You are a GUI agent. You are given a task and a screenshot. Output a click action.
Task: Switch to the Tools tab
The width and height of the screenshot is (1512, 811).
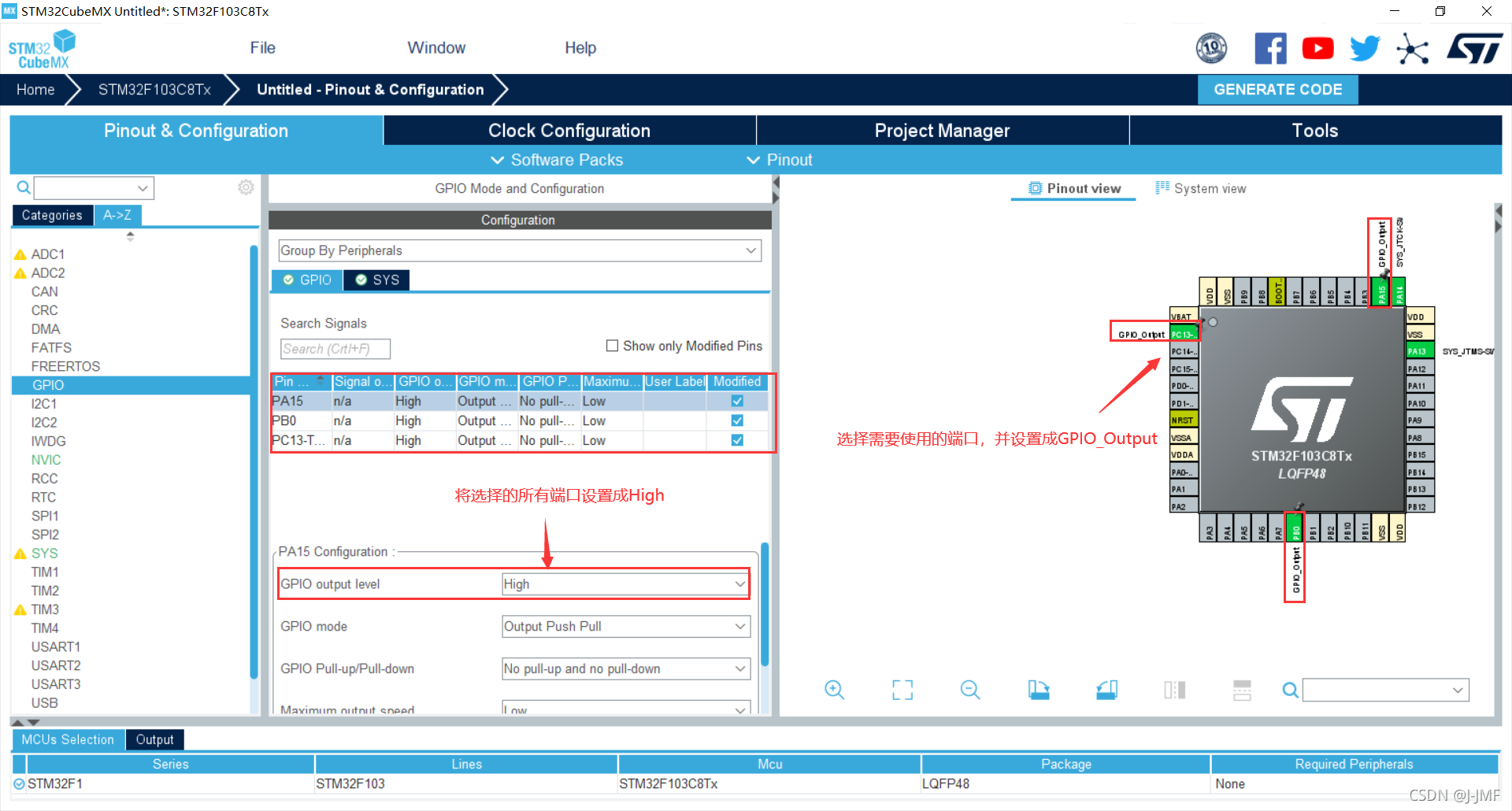pos(1315,131)
